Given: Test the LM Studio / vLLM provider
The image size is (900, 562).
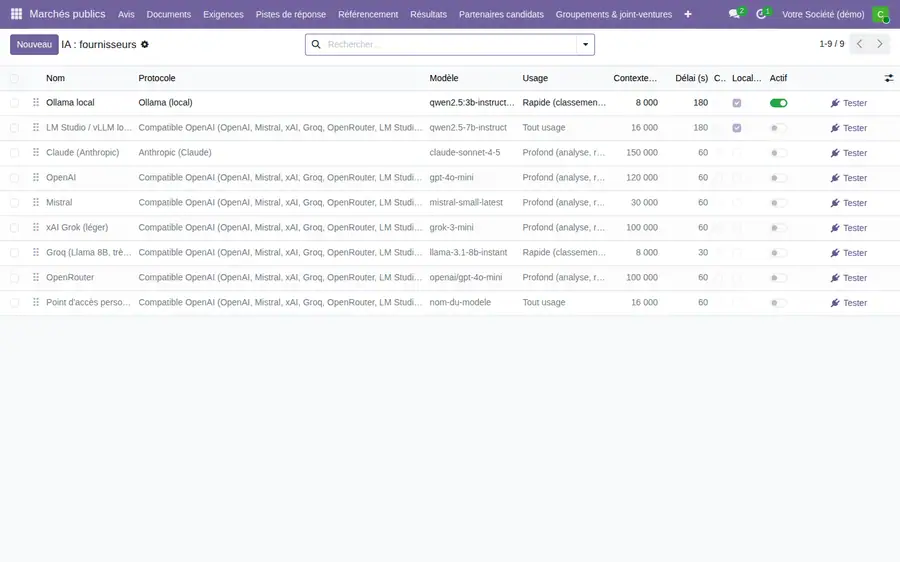Looking at the screenshot, I should (x=848, y=128).
